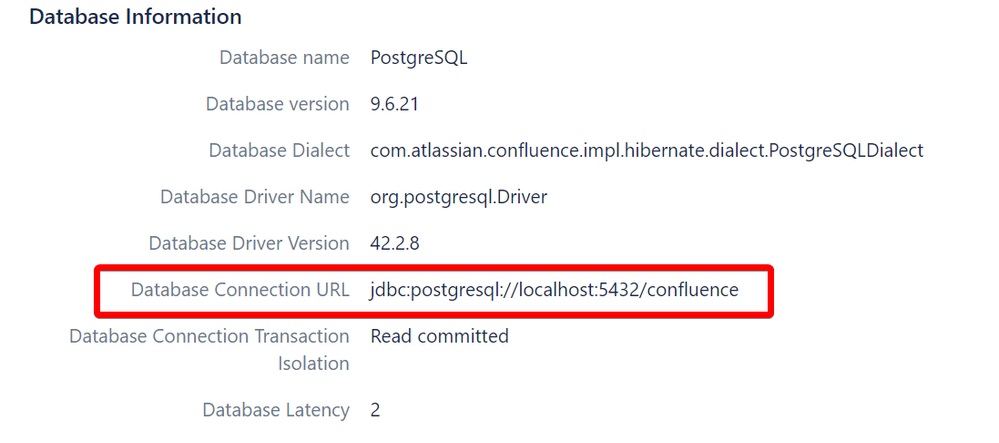Click the Database Dialect label
This screenshot has width=999, height=443.
pyautogui.click(x=279, y=150)
